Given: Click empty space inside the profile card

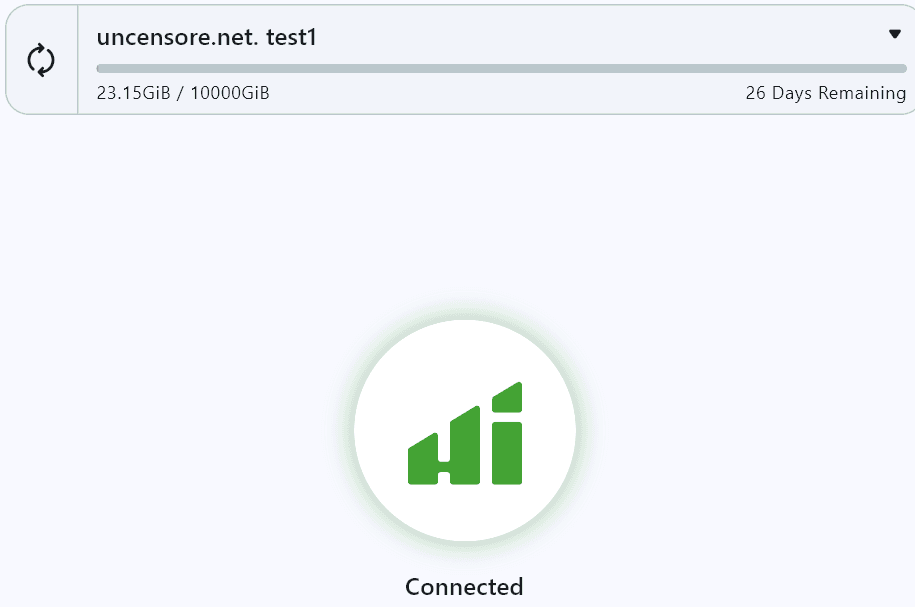Looking at the screenshot, I should click(584, 37).
